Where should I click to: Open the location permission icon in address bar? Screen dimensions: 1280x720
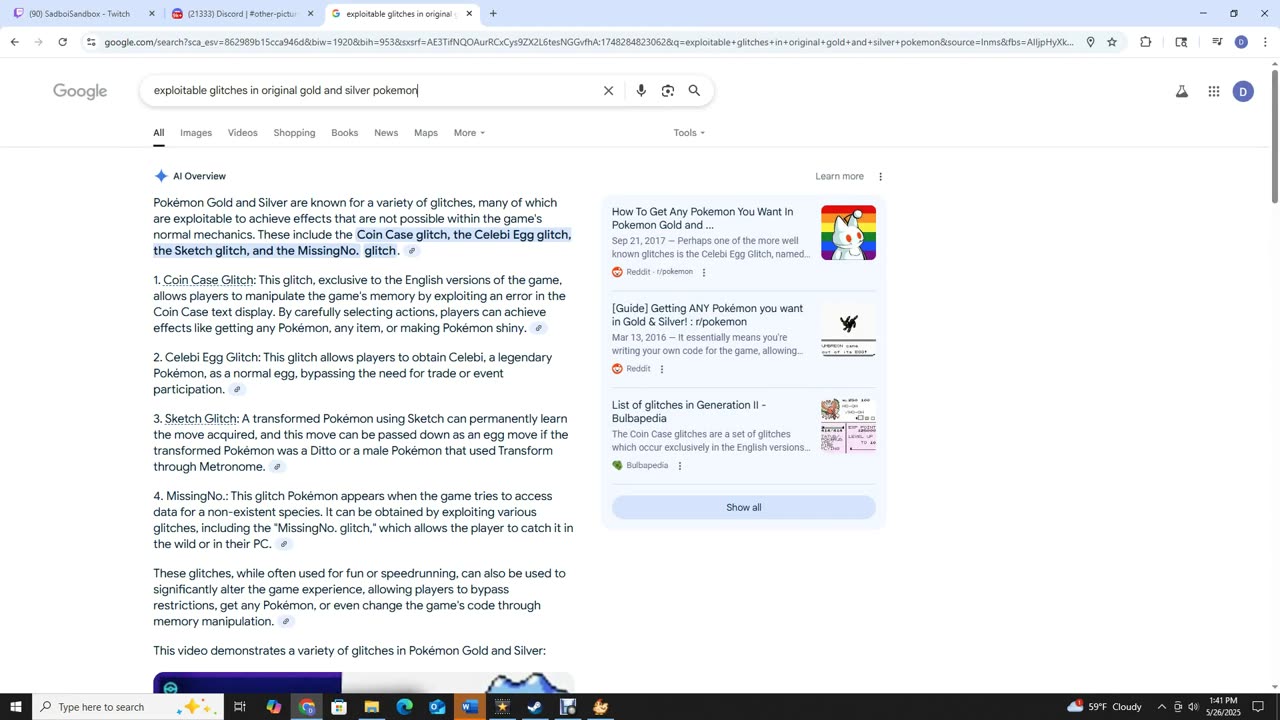pos(1090,42)
